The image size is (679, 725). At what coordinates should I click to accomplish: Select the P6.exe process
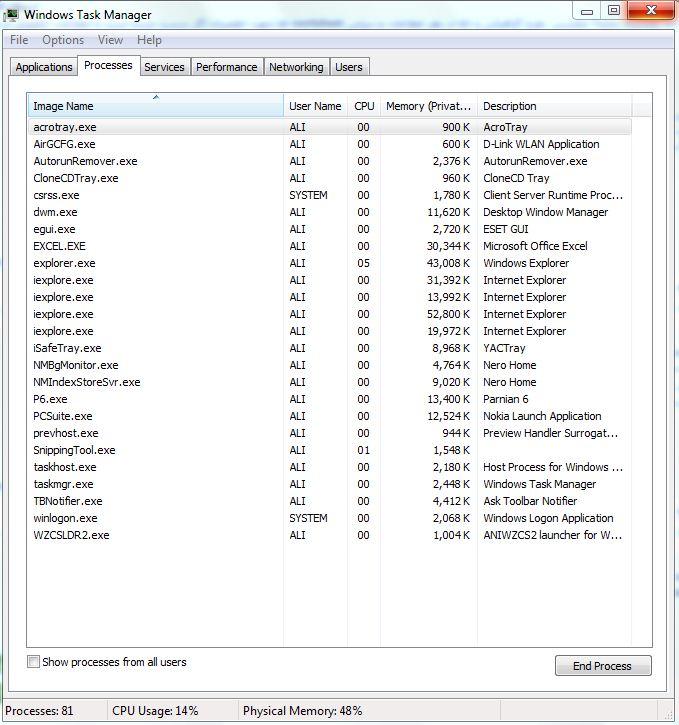330,399
